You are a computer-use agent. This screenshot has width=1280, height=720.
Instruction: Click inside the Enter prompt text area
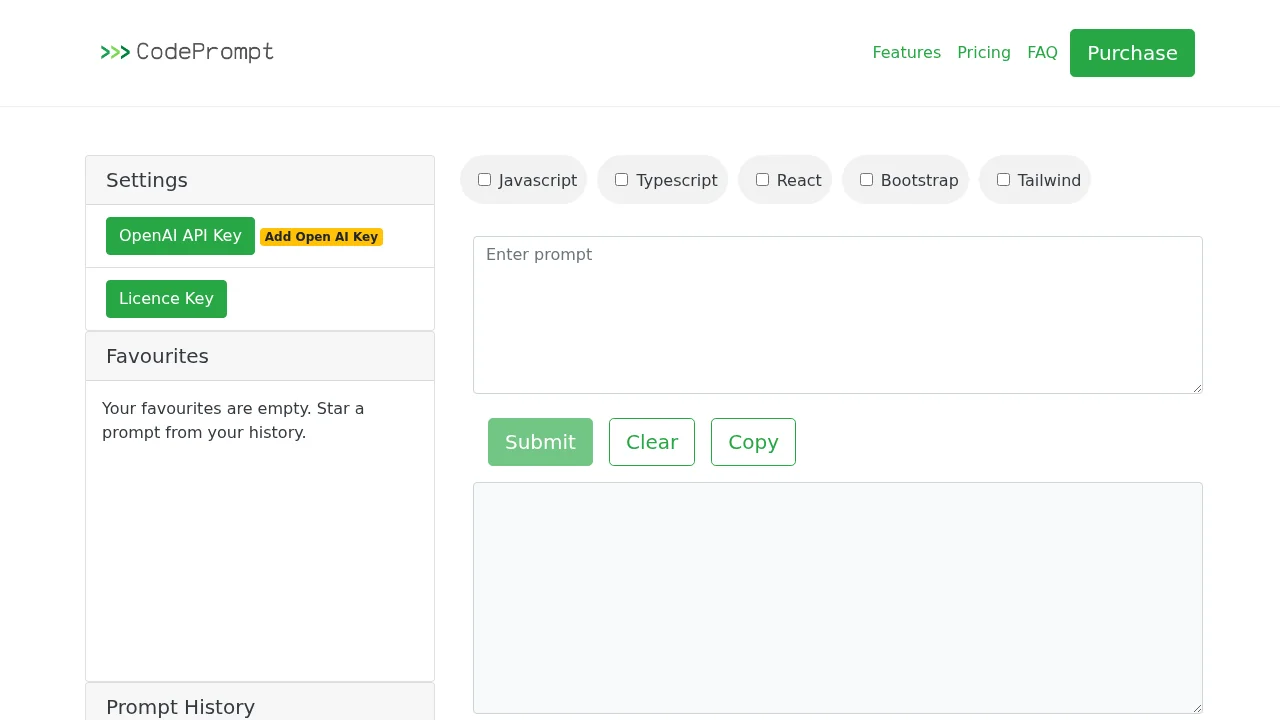pyautogui.click(x=837, y=314)
